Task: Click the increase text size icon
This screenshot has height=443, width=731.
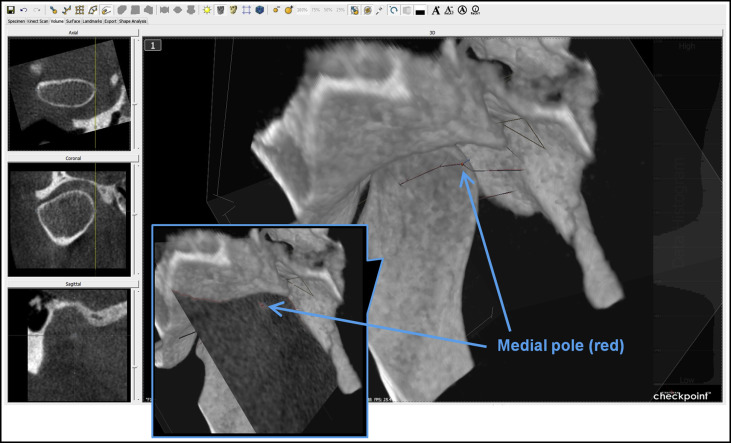Action: (435, 10)
